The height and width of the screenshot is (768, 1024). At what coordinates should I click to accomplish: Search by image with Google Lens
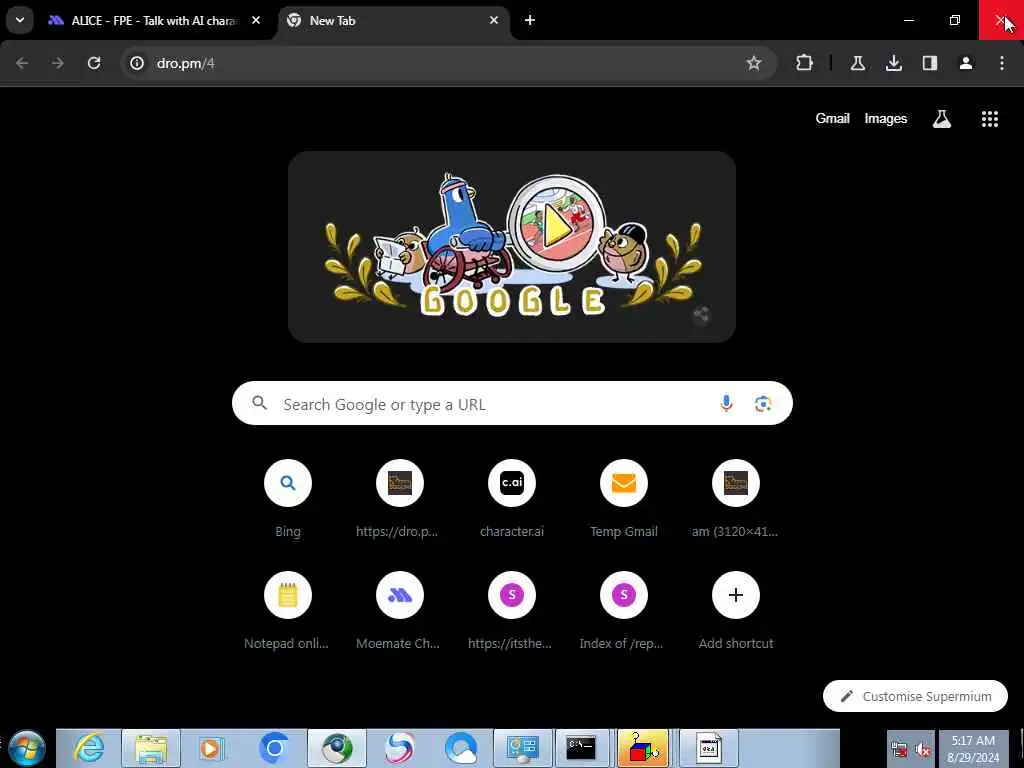tap(763, 404)
